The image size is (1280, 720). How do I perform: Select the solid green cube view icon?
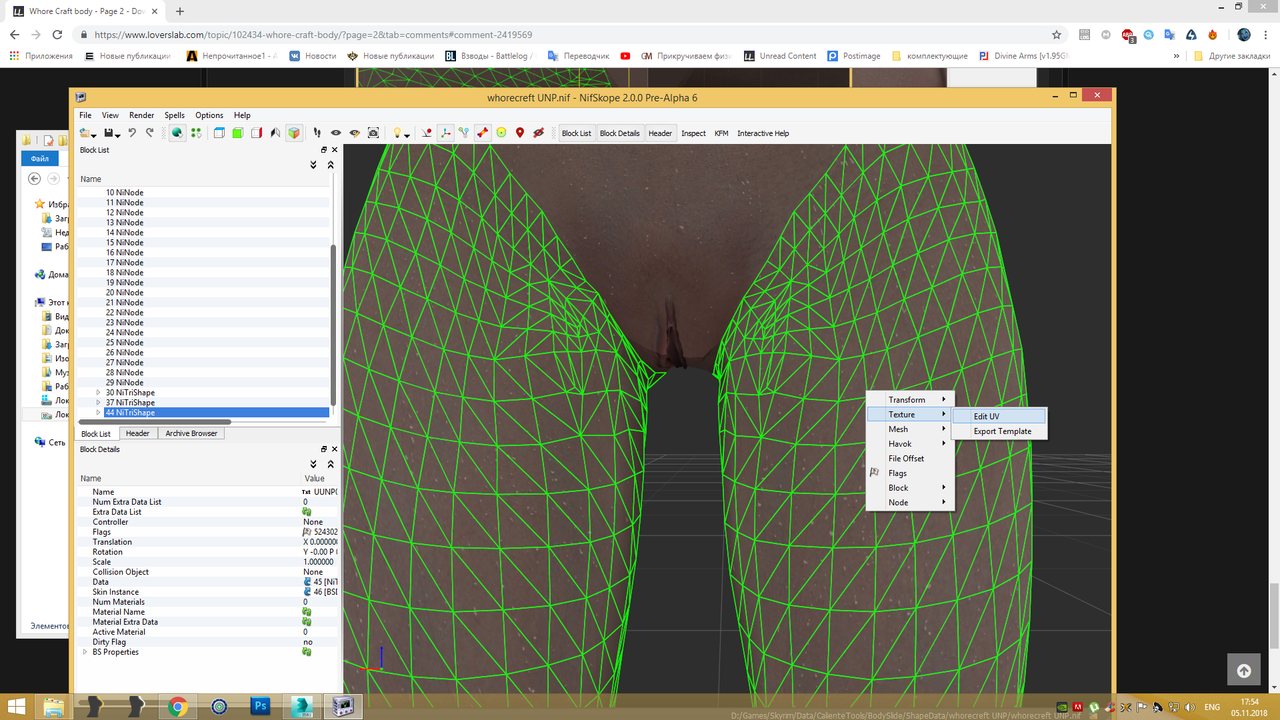click(238, 133)
